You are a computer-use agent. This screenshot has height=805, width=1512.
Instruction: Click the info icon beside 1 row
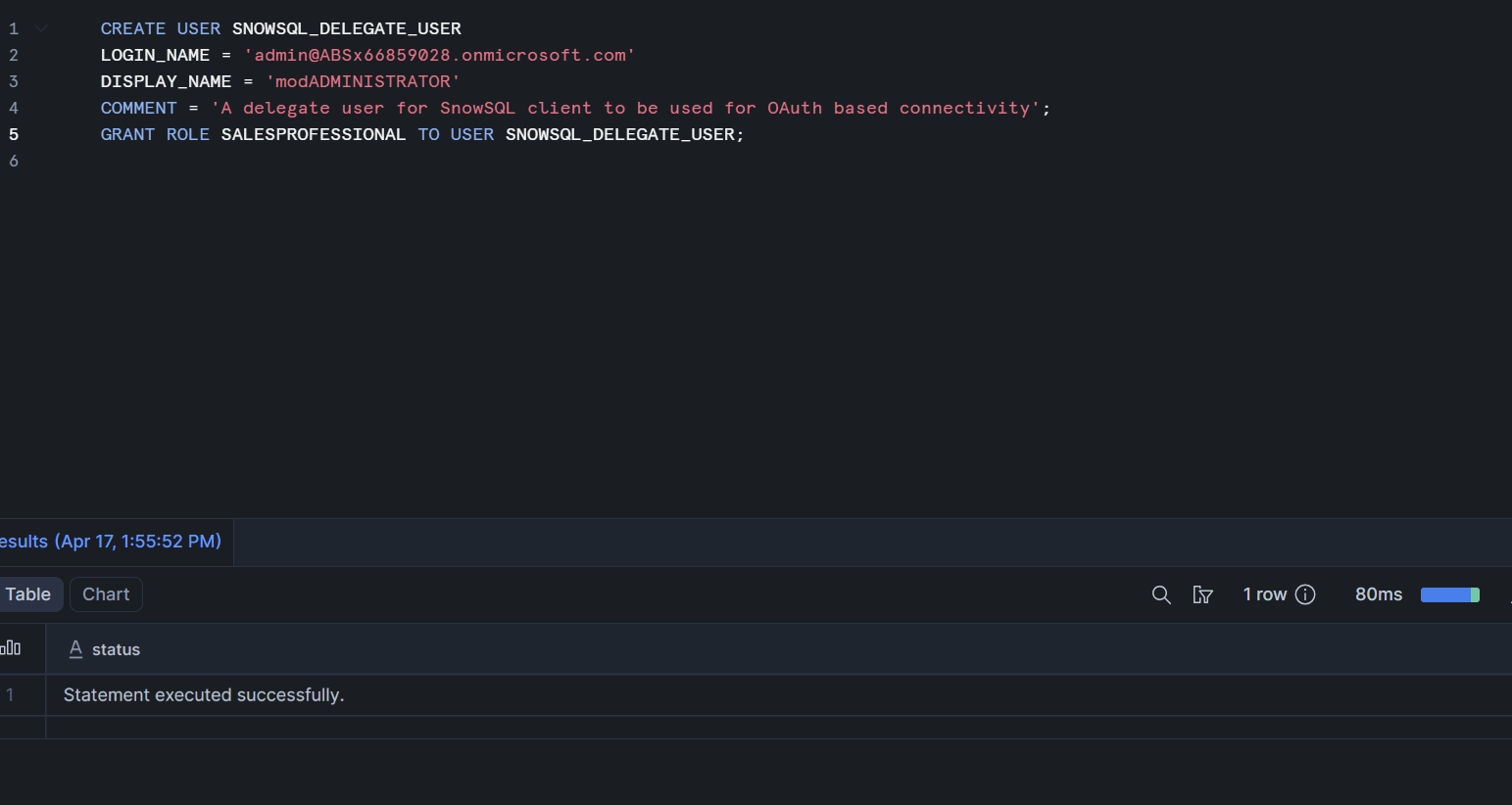click(1305, 594)
